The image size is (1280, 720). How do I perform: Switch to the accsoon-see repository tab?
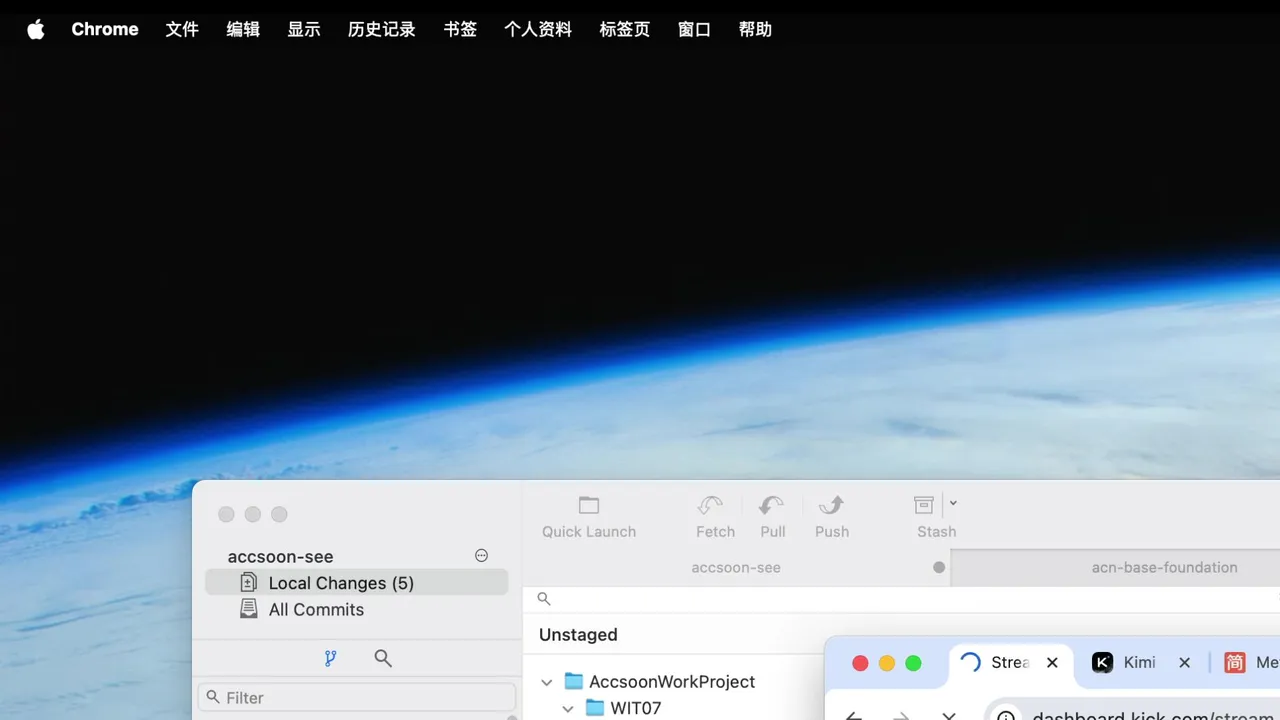[736, 567]
